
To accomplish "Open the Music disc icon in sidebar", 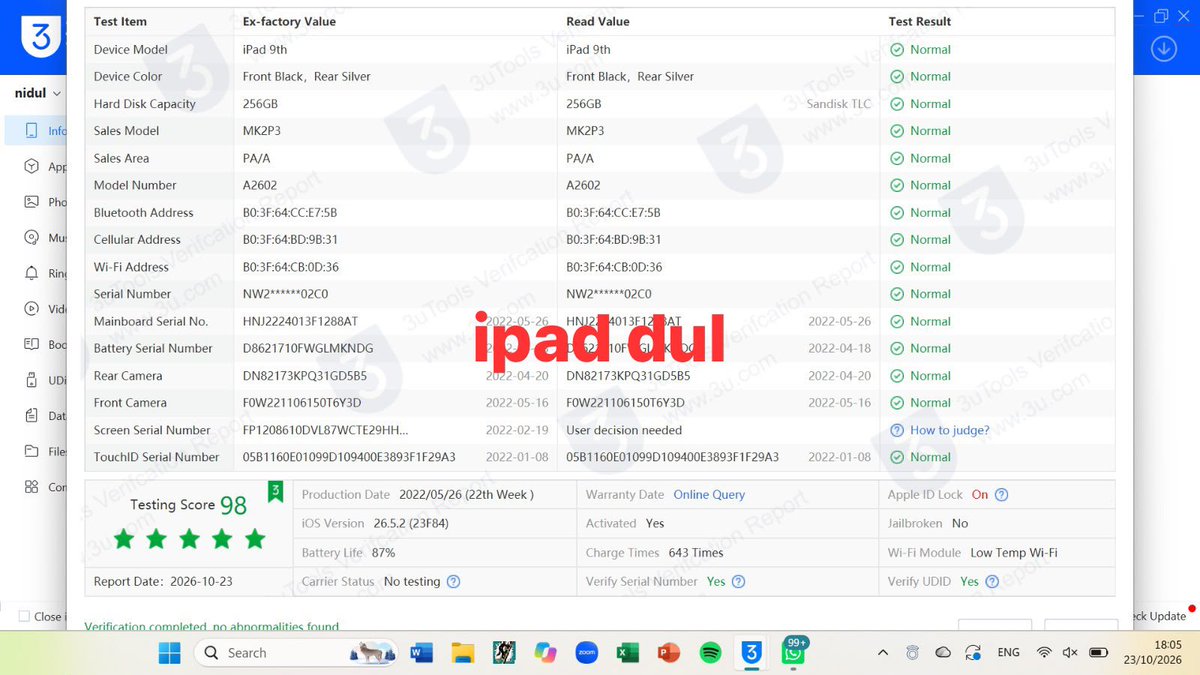I will tap(31, 238).
